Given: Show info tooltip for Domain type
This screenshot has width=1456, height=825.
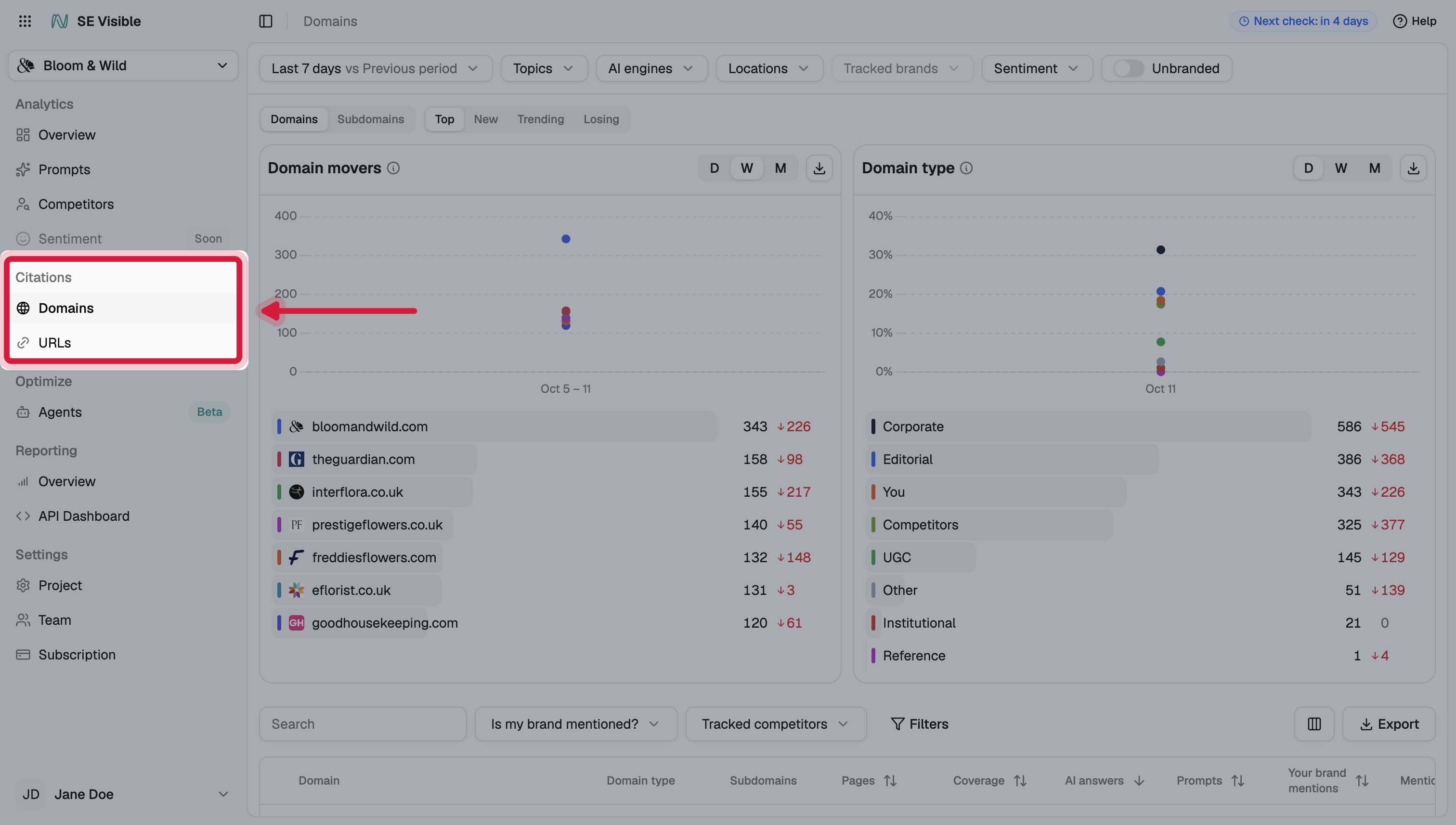Looking at the screenshot, I should 966,168.
